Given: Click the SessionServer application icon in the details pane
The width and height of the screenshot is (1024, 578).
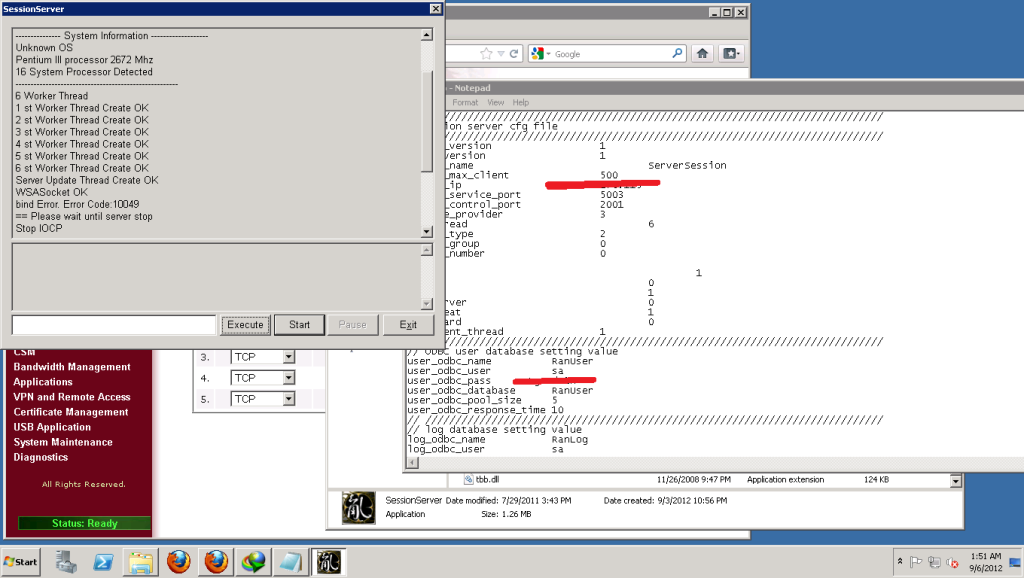Looking at the screenshot, I should [x=359, y=508].
